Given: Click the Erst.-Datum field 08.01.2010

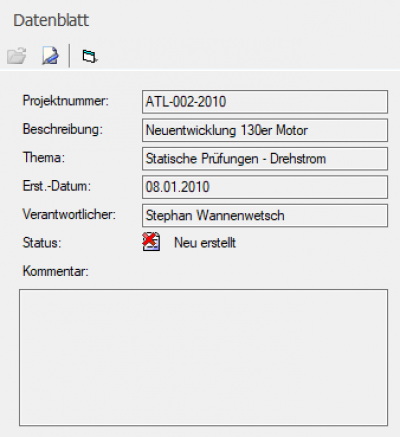Looking at the screenshot, I should pos(265,187).
